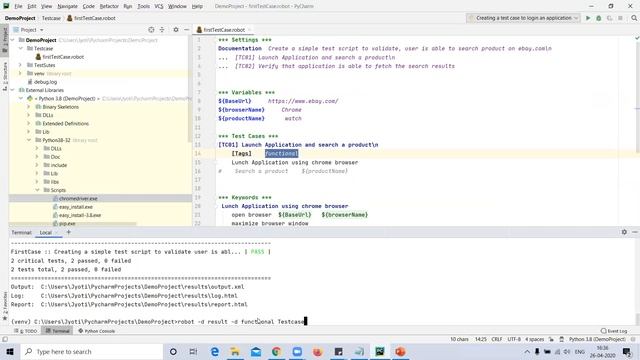Open File Explorer from taskbar
The image size is (640, 360).
pos(235,351)
